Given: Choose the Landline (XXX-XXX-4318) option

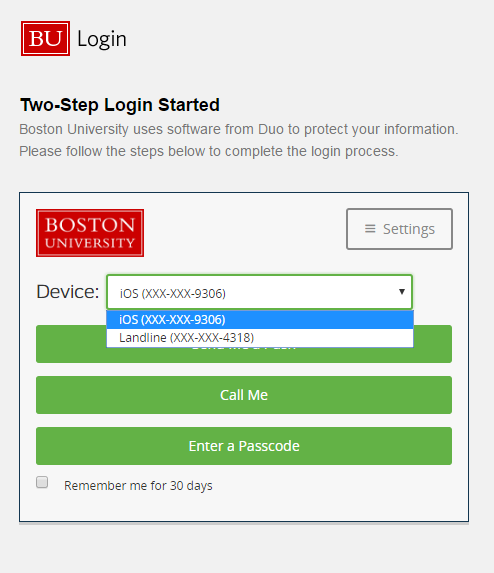Looking at the screenshot, I should point(260,338).
